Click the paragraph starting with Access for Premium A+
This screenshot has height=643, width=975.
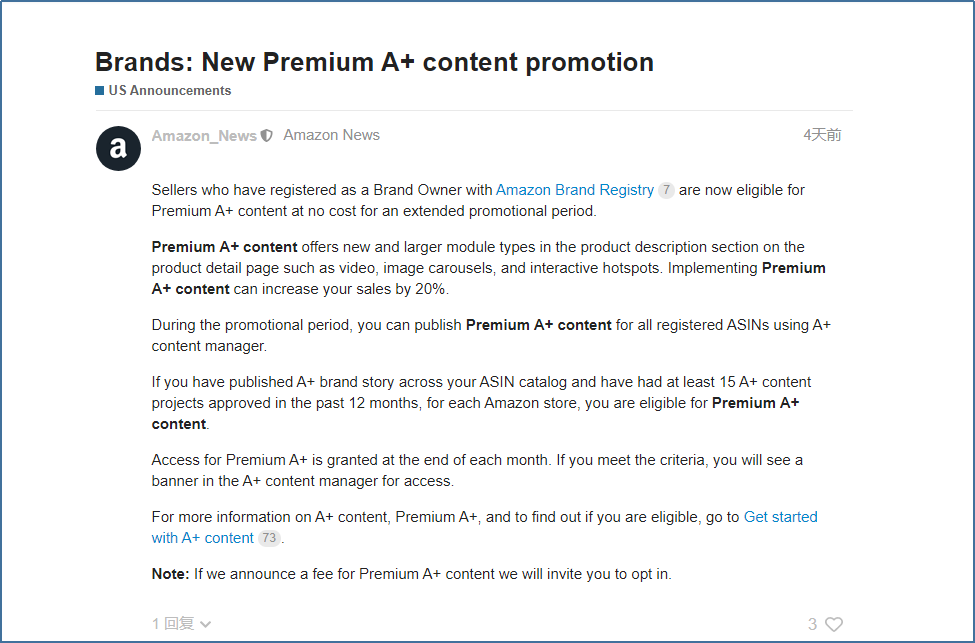point(477,470)
